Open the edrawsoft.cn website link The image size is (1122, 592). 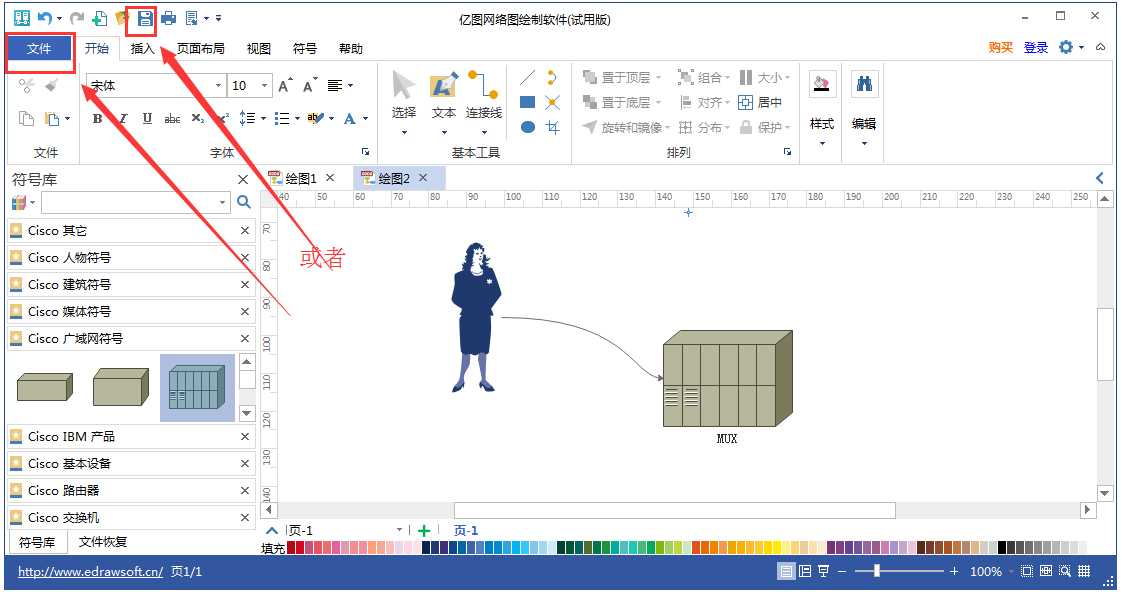pyautogui.click(x=89, y=571)
